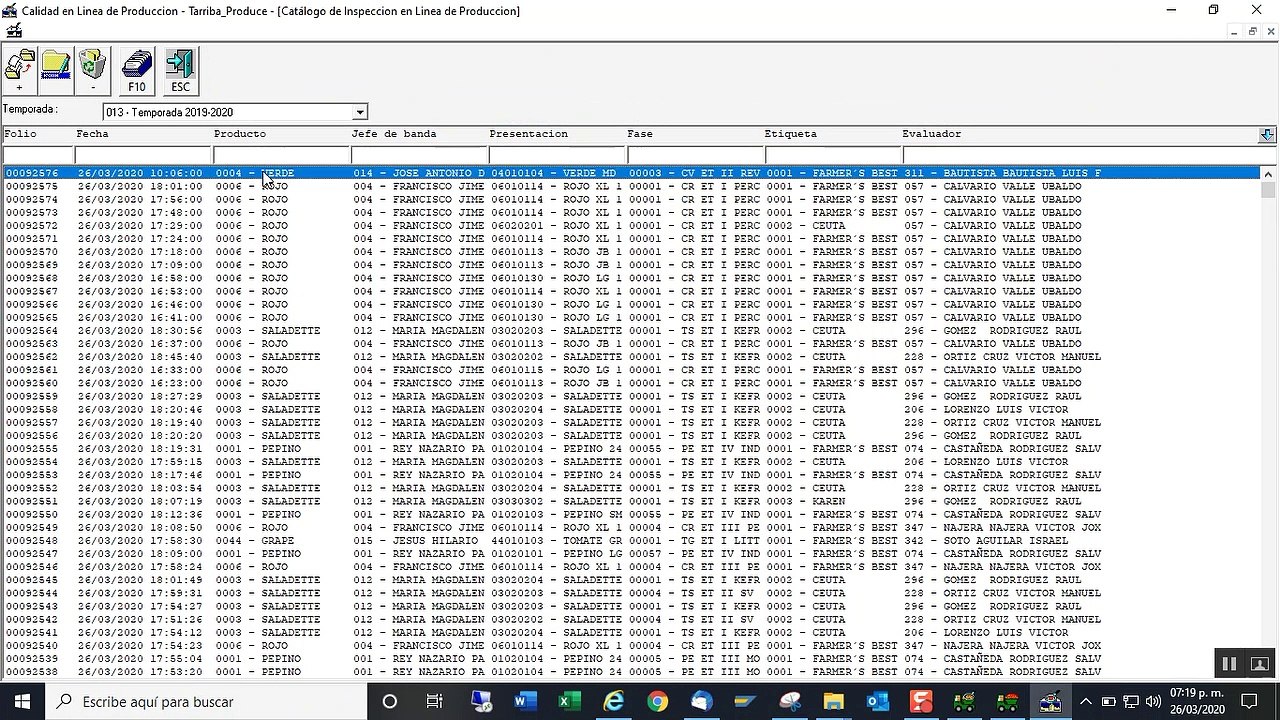Click the F10 card catalog icon
This screenshot has height=720, width=1280.
pos(137,71)
